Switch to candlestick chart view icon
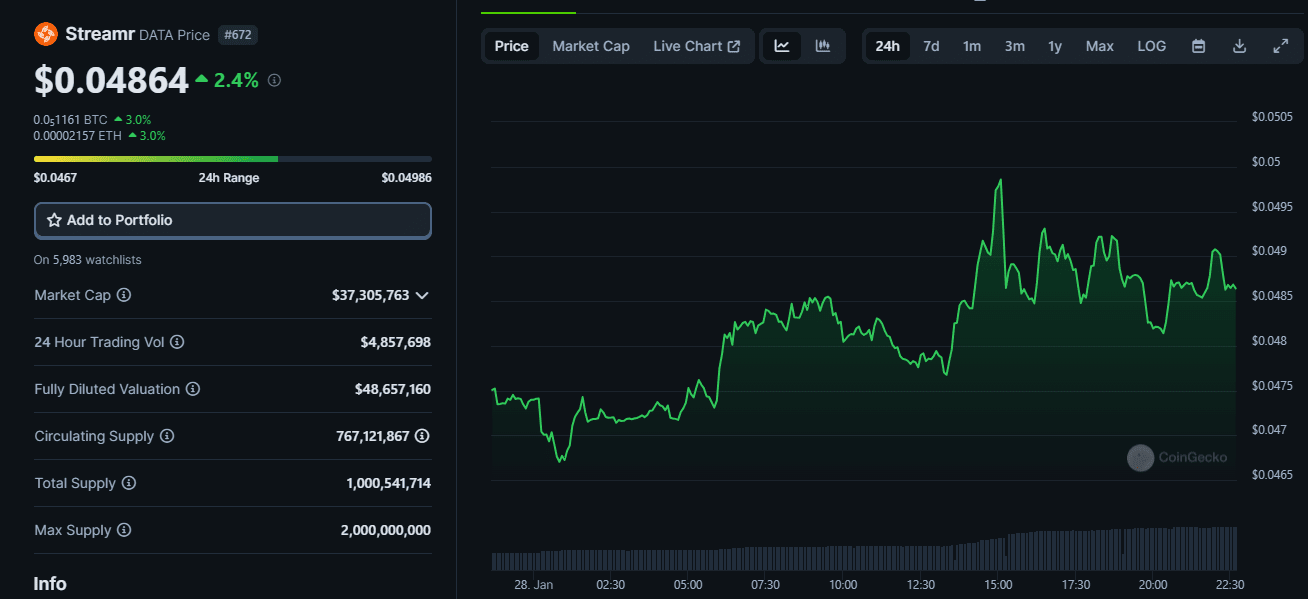1308x599 pixels. click(x=823, y=46)
